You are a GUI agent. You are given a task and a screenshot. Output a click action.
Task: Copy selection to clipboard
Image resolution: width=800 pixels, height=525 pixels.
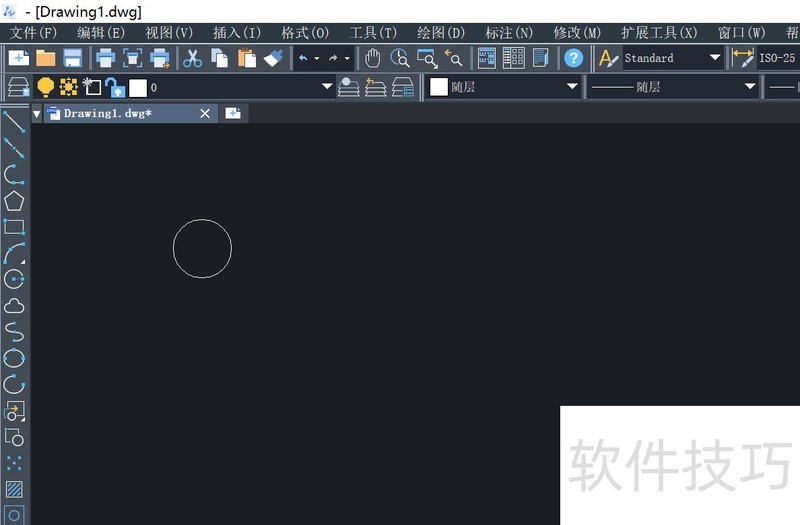(x=219, y=58)
